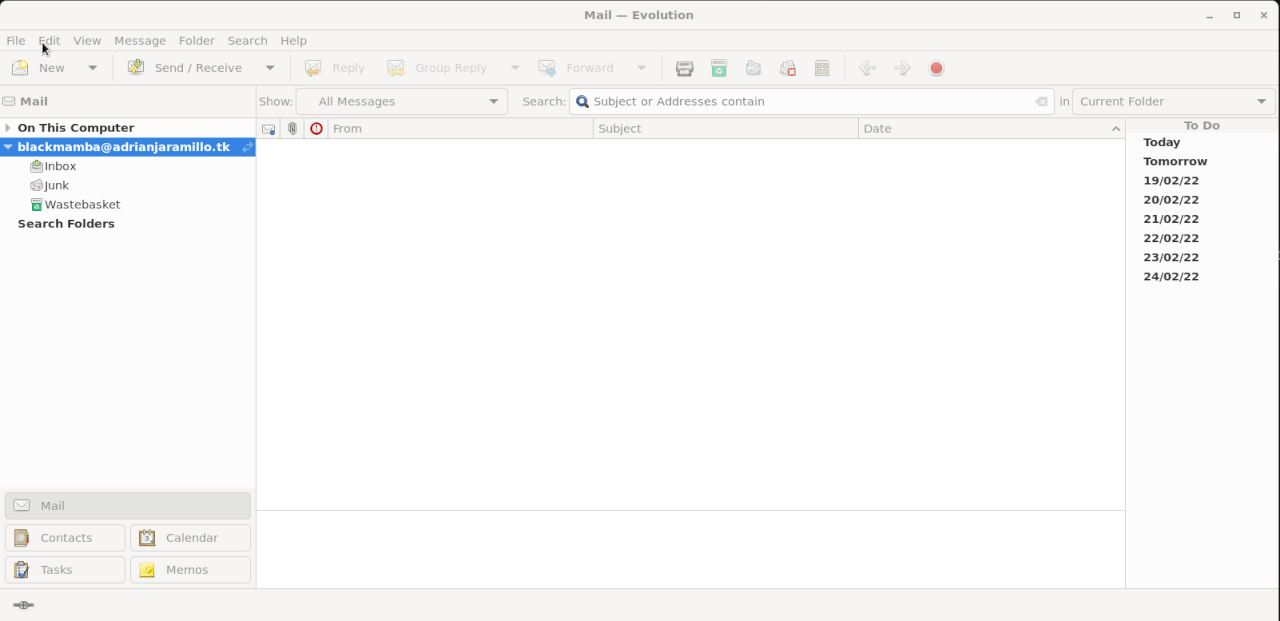
Task: Click the search text field
Action: click(810, 101)
